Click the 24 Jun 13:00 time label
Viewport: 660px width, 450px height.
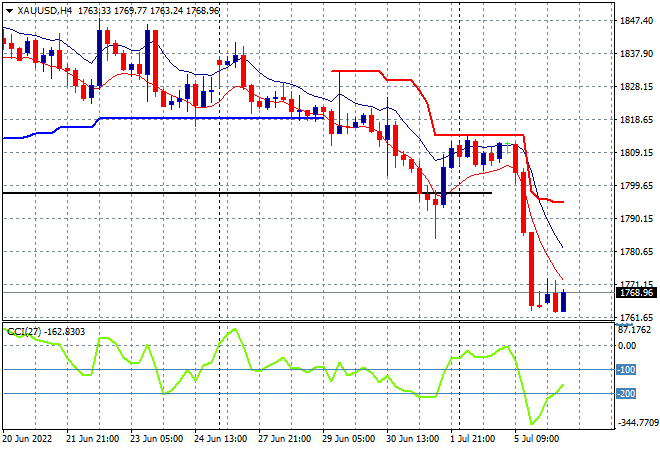coord(221,439)
